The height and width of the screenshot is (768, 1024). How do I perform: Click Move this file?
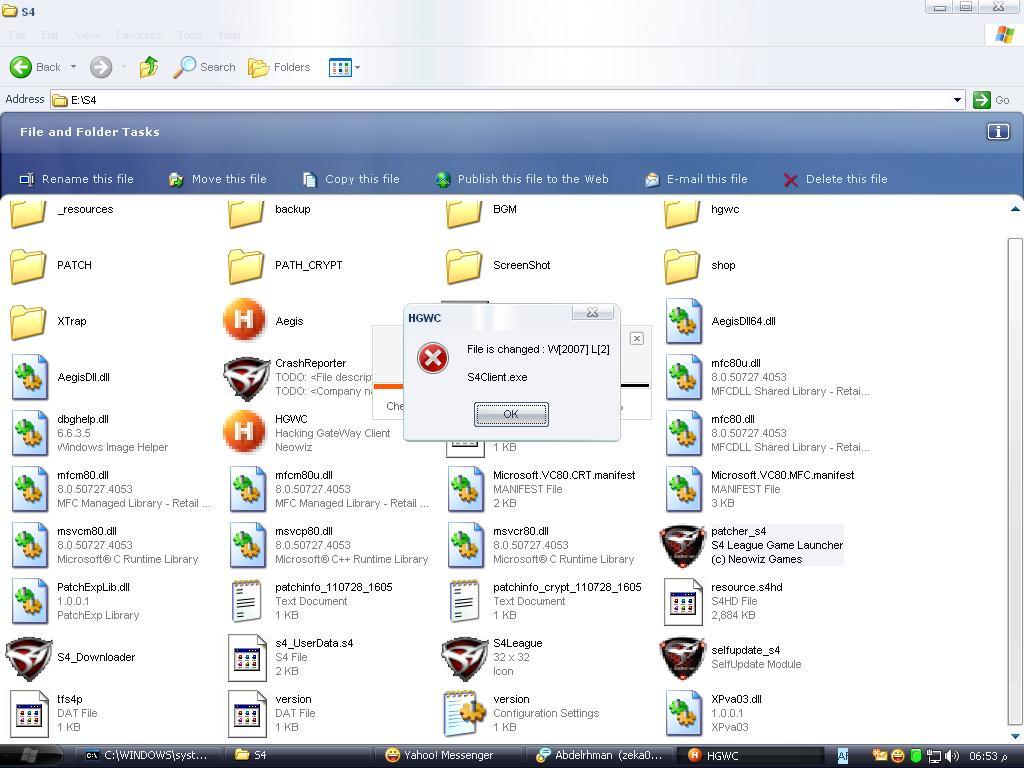point(217,179)
